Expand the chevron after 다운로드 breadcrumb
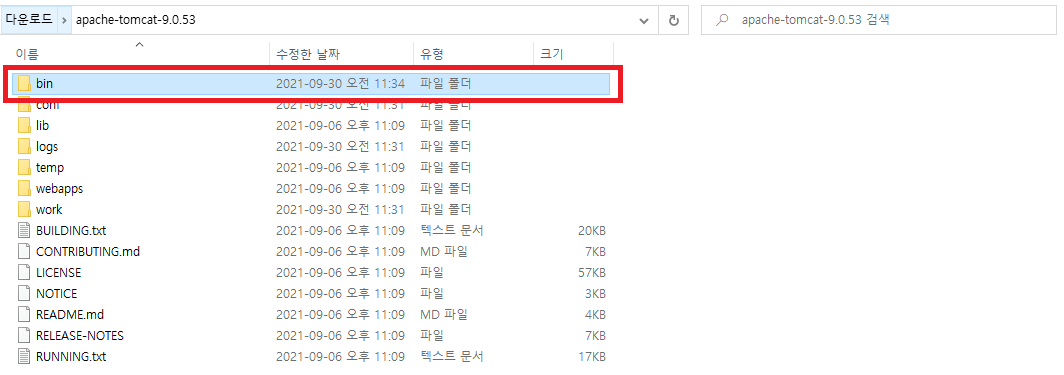Viewport: 1064px width, 375px height. pyautogui.click(x=64, y=20)
